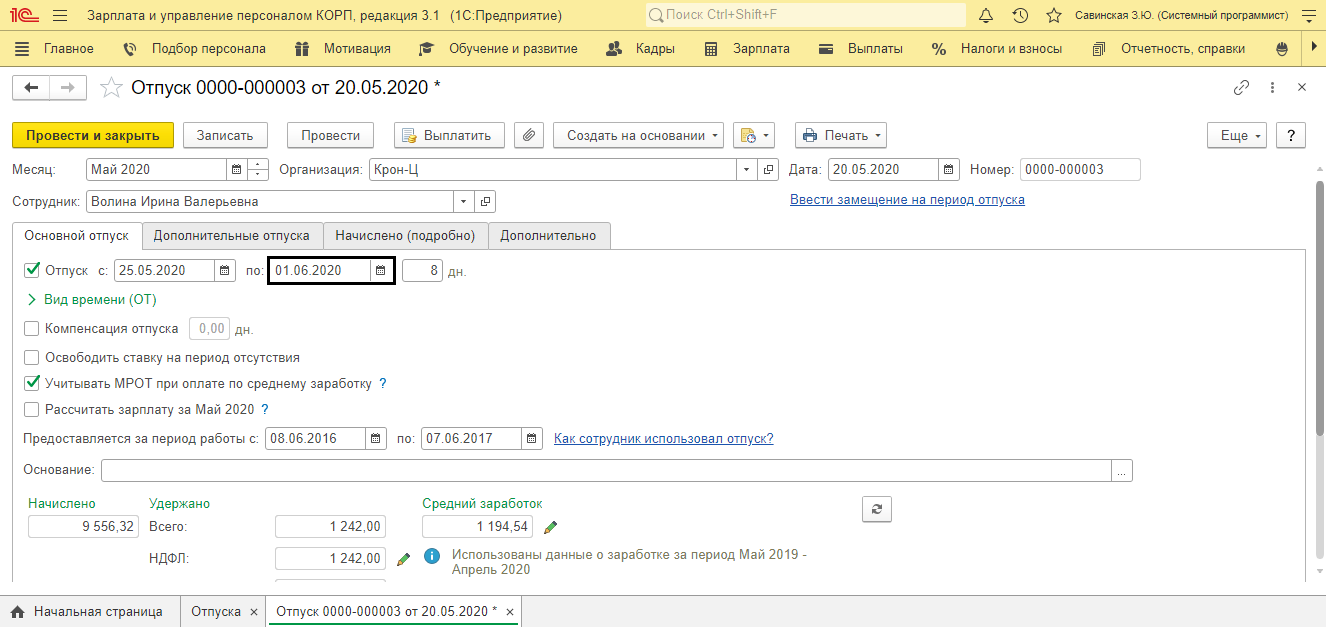Viewport: 1326px width, 627px height.
Task: Enable Компенсация отпуска checkbox
Action: [x=31, y=328]
